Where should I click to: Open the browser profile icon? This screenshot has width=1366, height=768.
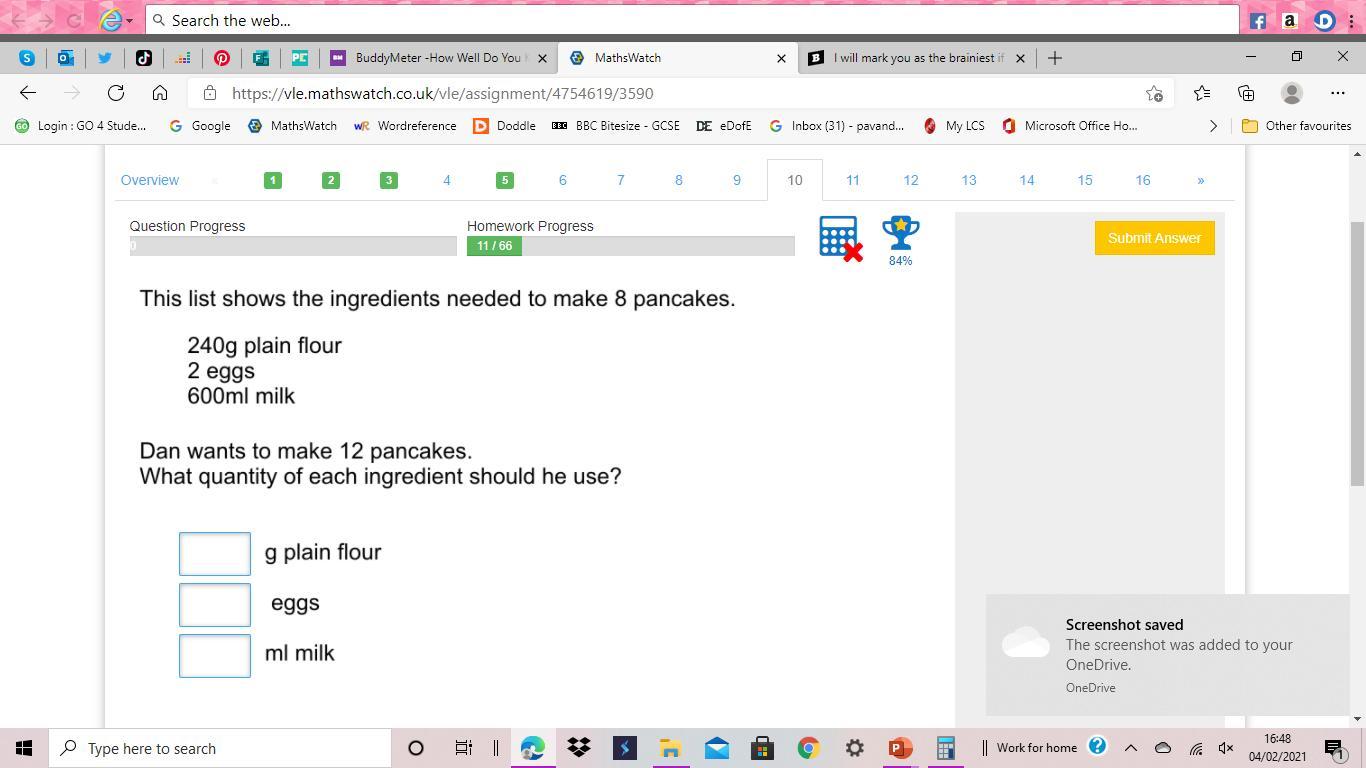click(1292, 93)
